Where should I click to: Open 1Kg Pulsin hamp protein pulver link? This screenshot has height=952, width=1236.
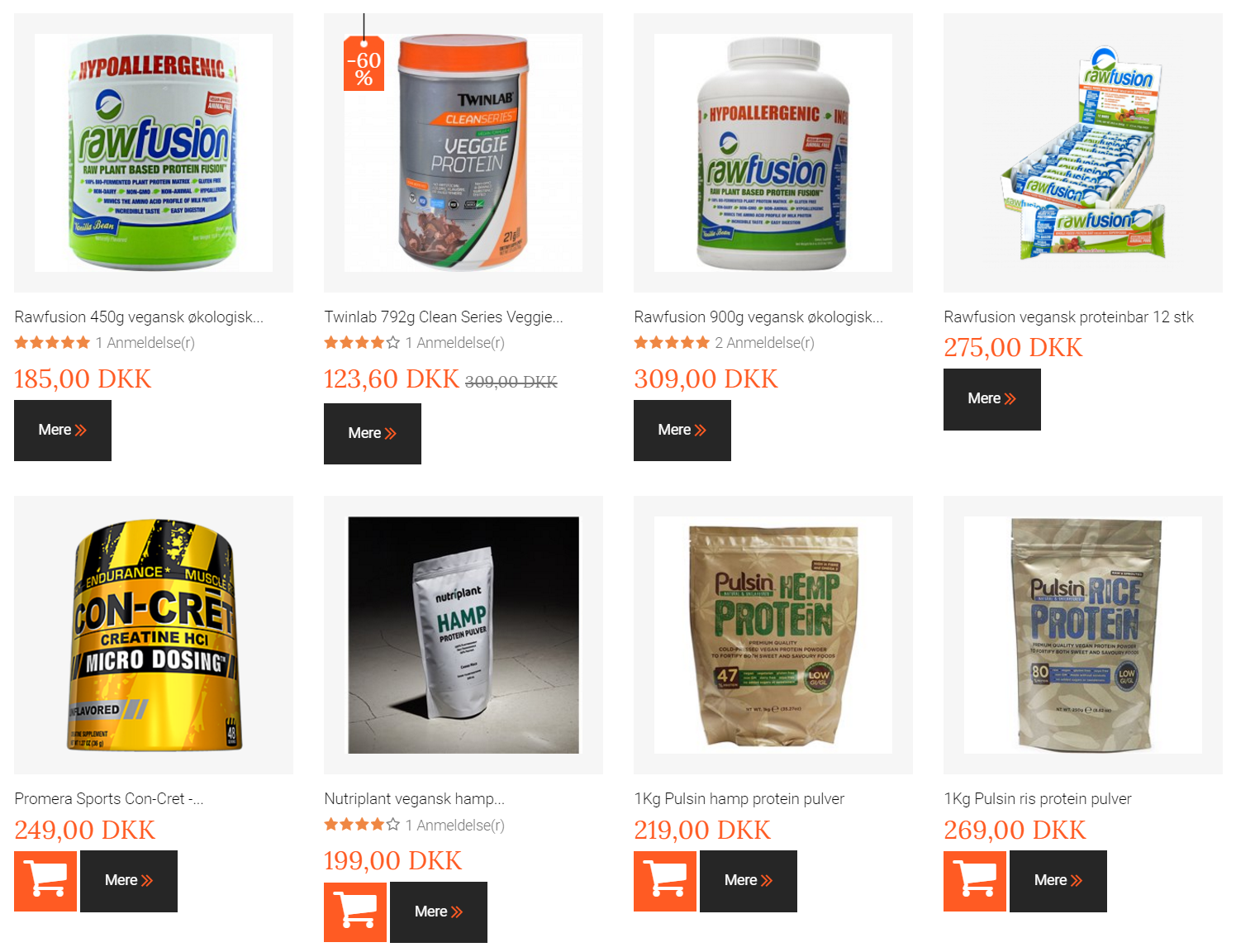coord(739,799)
